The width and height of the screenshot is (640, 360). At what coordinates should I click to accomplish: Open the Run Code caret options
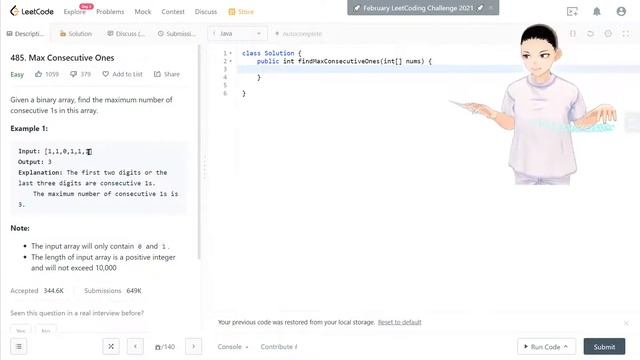[566, 347]
